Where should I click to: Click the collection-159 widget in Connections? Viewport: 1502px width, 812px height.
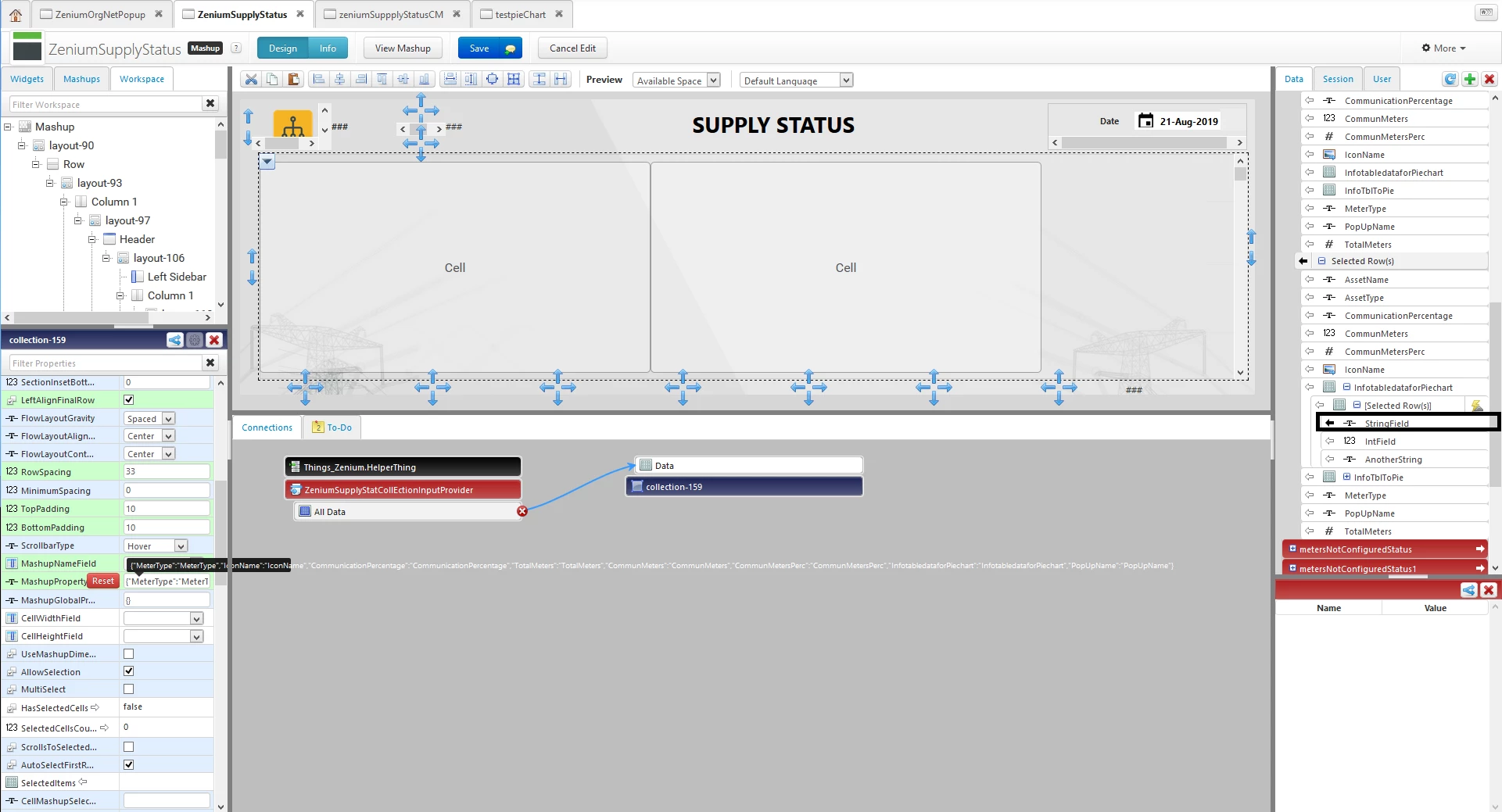click(744, 486)
